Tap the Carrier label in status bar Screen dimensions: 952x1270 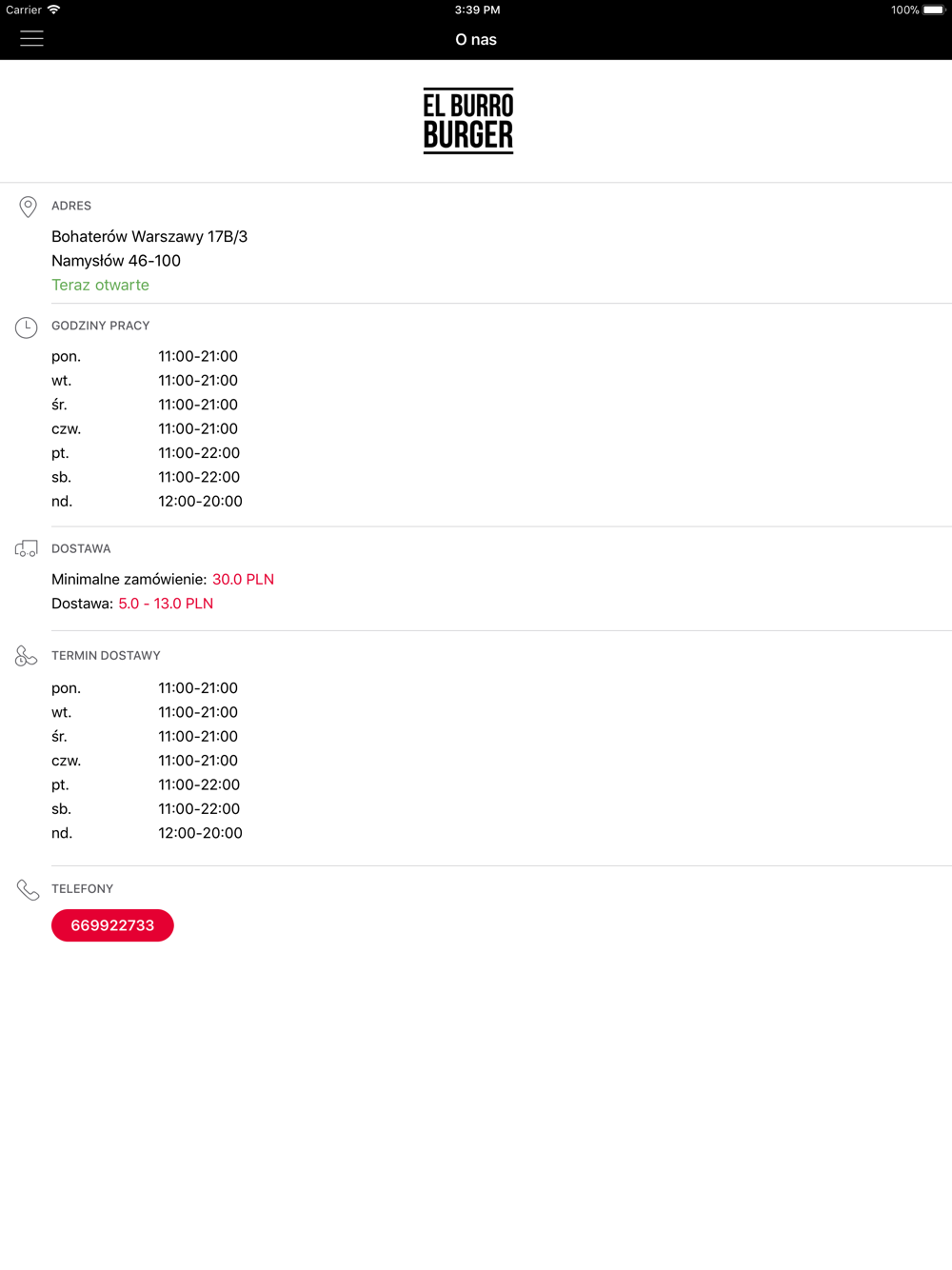click(x=24, y=10)
